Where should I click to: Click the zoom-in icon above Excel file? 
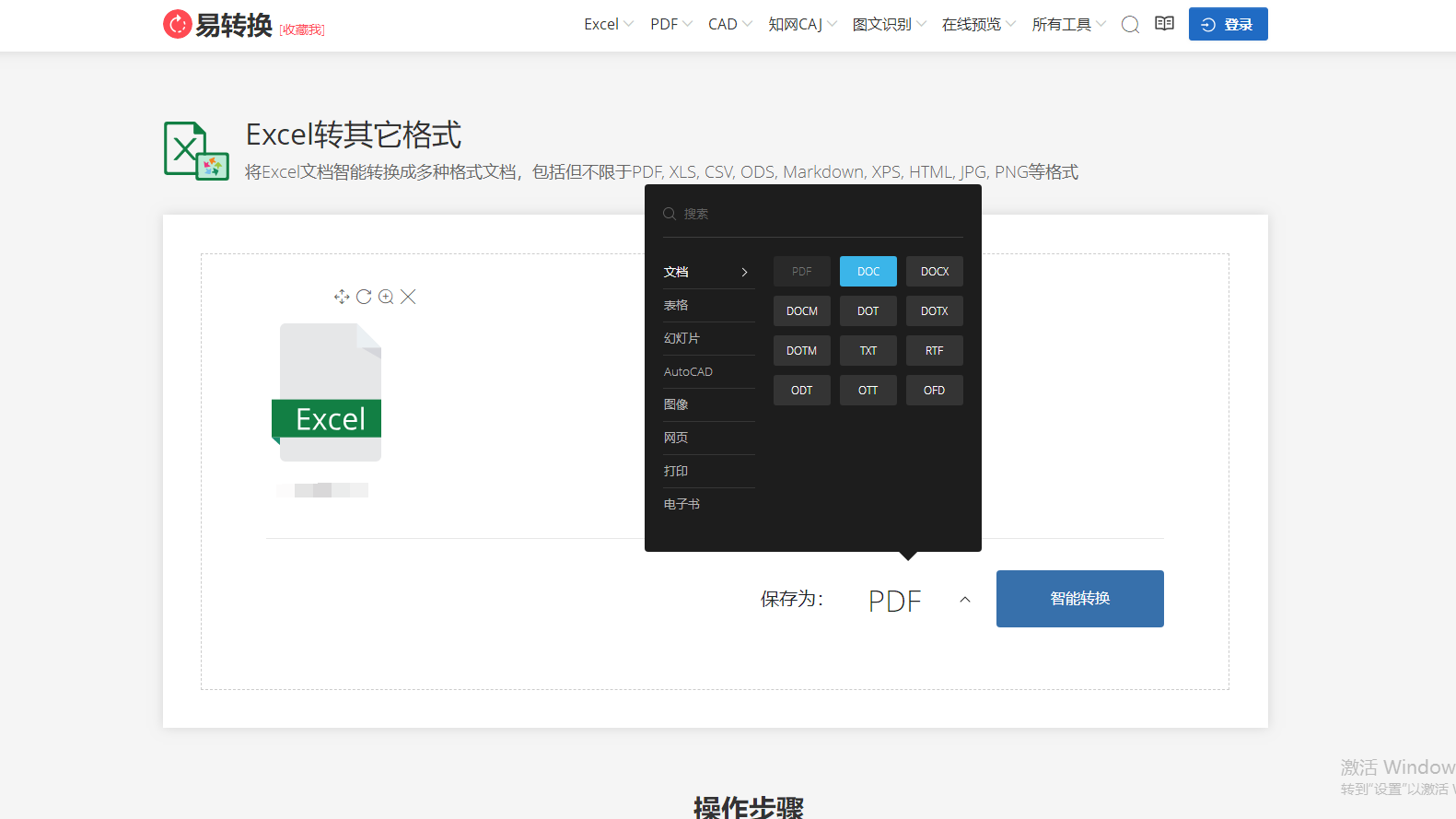[386, 297]
